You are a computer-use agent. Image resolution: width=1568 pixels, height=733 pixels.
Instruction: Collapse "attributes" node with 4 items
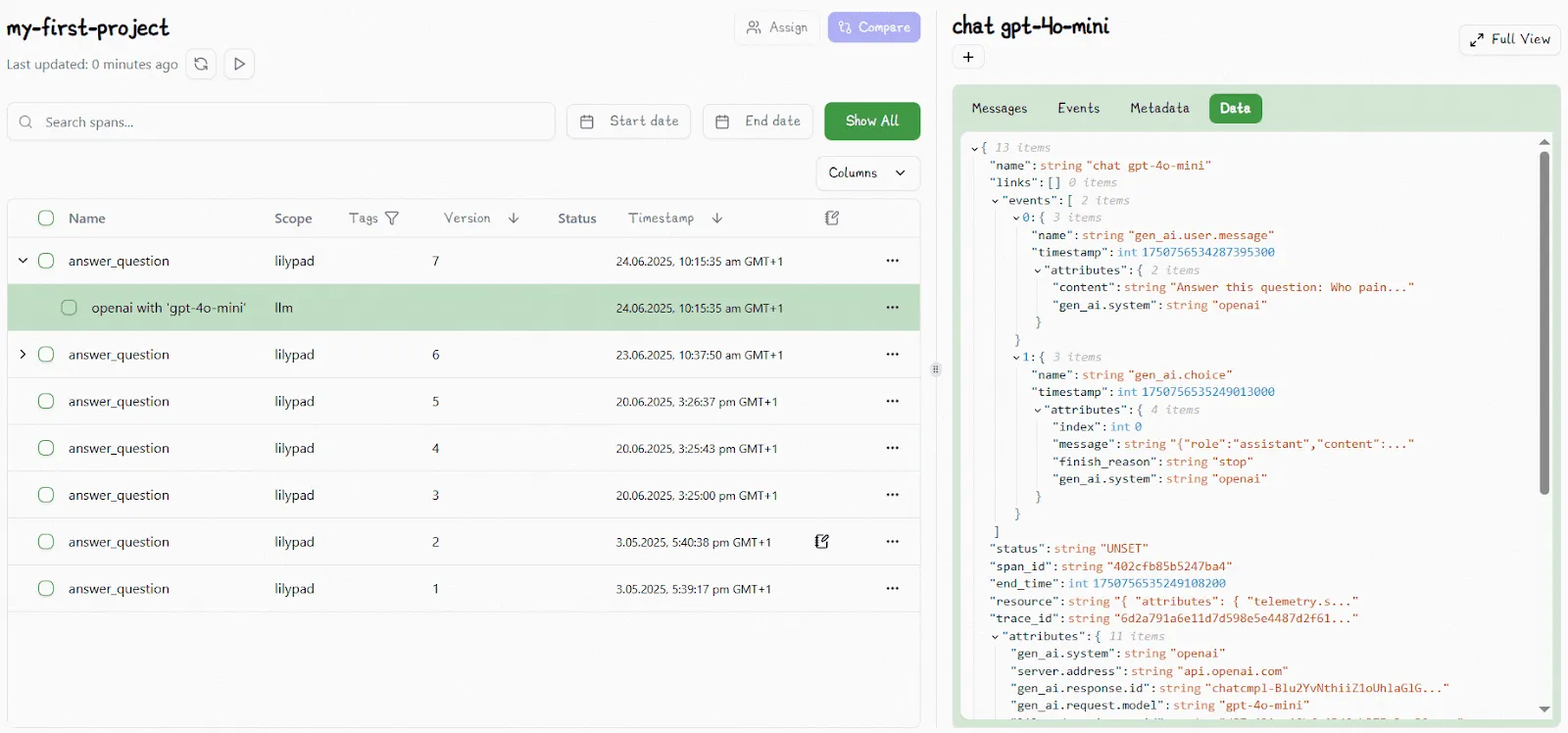point(1037,411)
